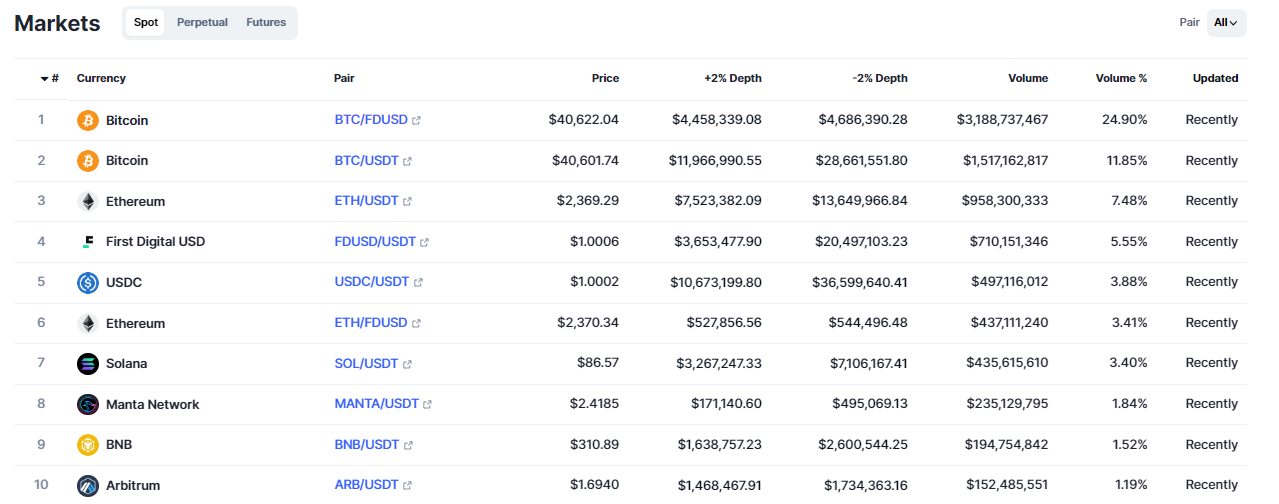Click external link icon next to ARB/USDT

click(408, 486)
